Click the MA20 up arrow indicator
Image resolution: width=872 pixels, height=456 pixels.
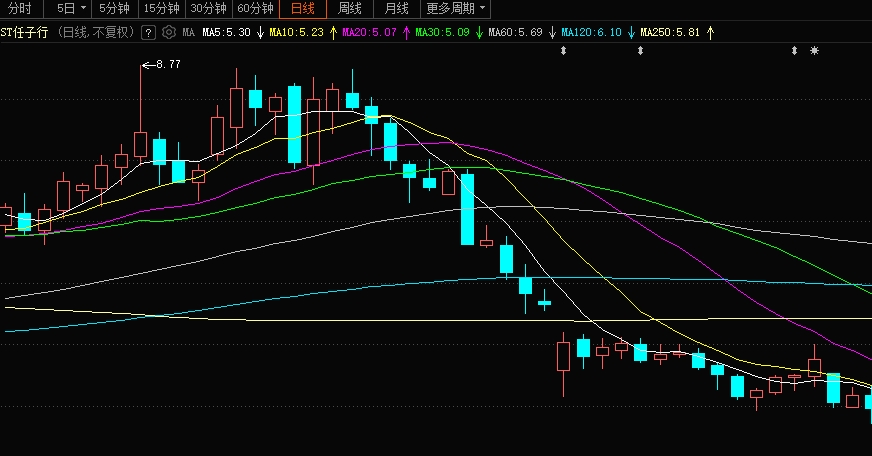406,32
